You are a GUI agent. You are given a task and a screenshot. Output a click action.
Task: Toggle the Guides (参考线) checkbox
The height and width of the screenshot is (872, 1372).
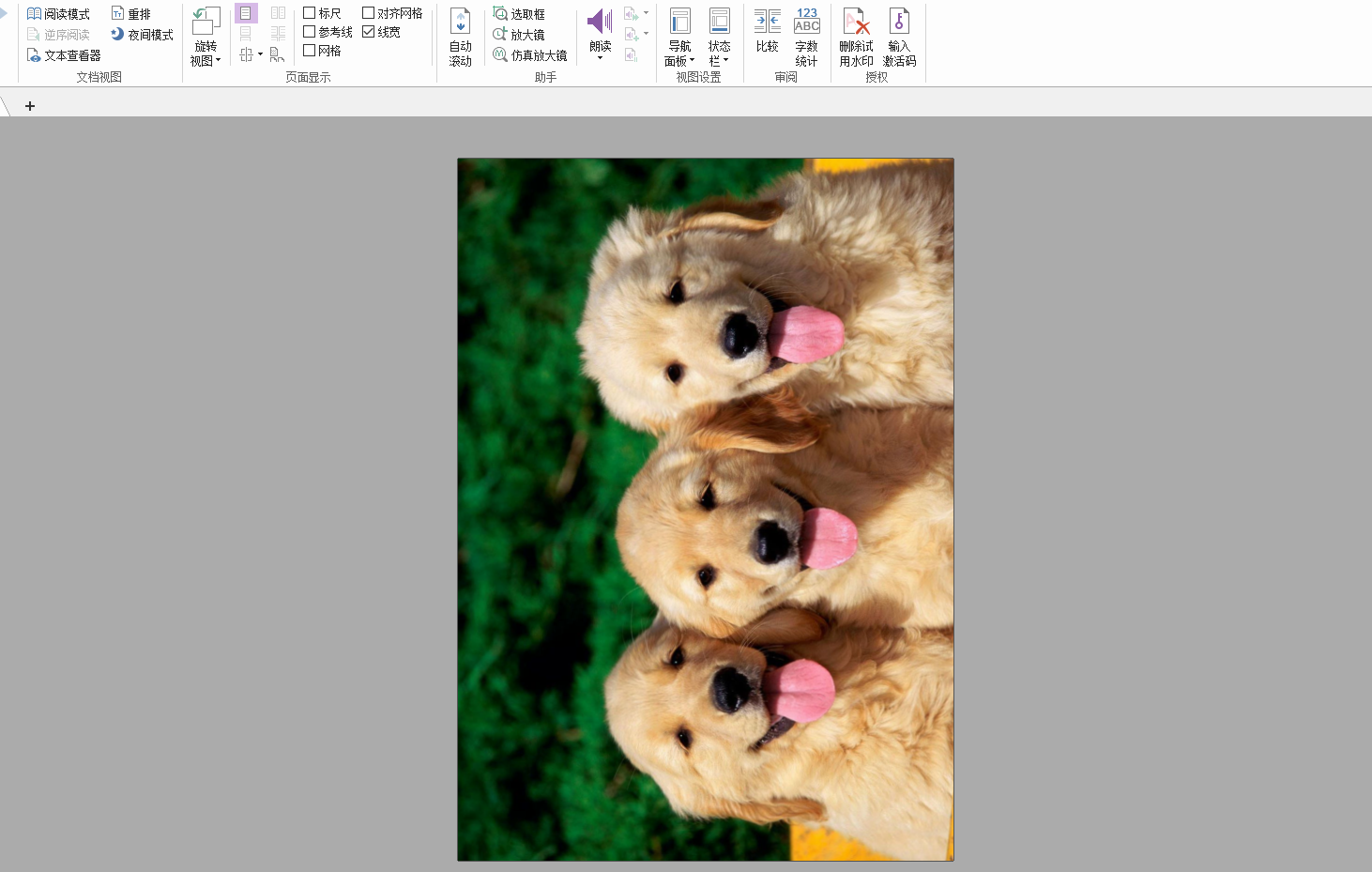pos(310,32)
